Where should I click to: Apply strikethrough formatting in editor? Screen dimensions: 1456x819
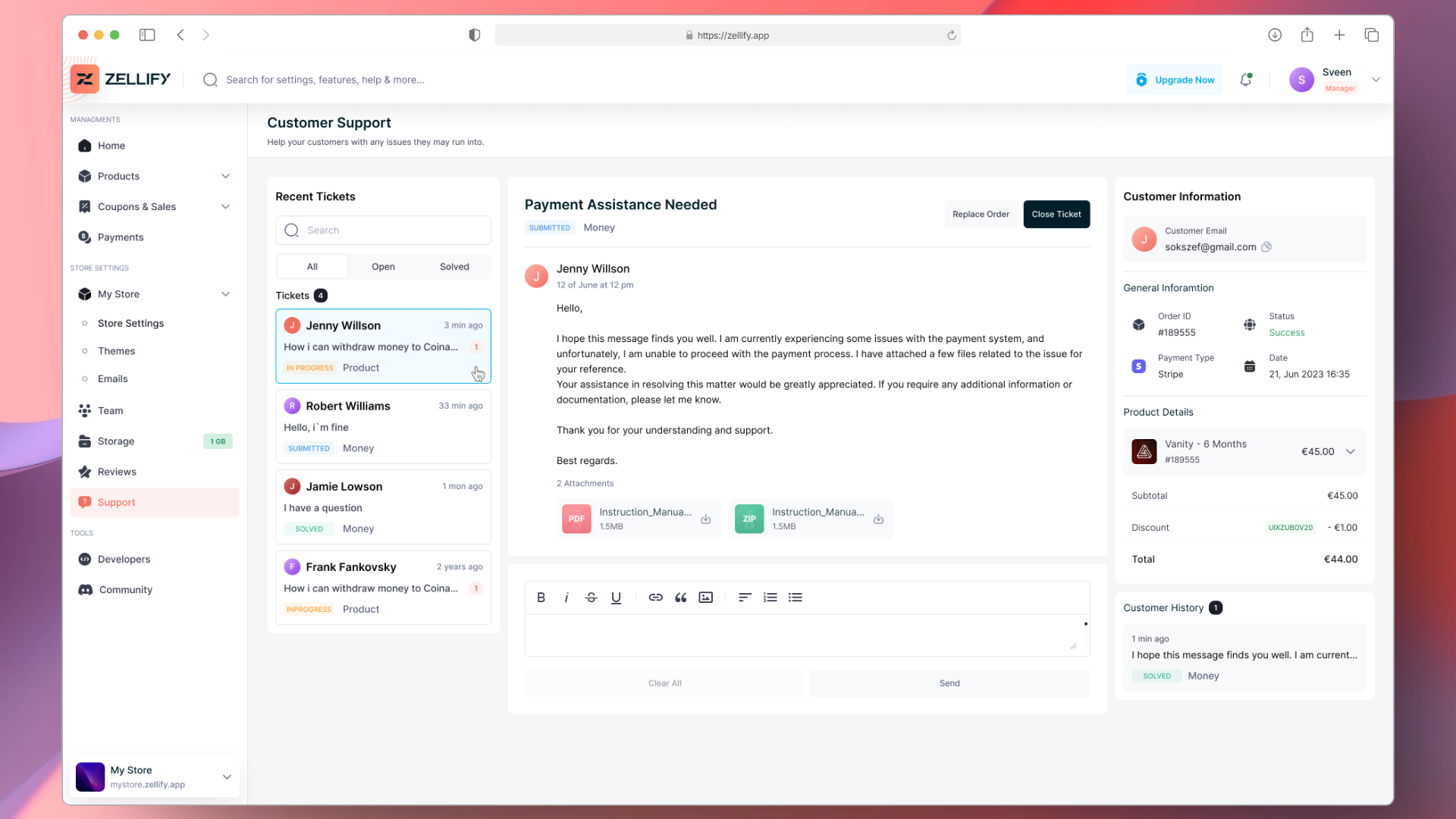pyautogui.click(x=591, y=598)
